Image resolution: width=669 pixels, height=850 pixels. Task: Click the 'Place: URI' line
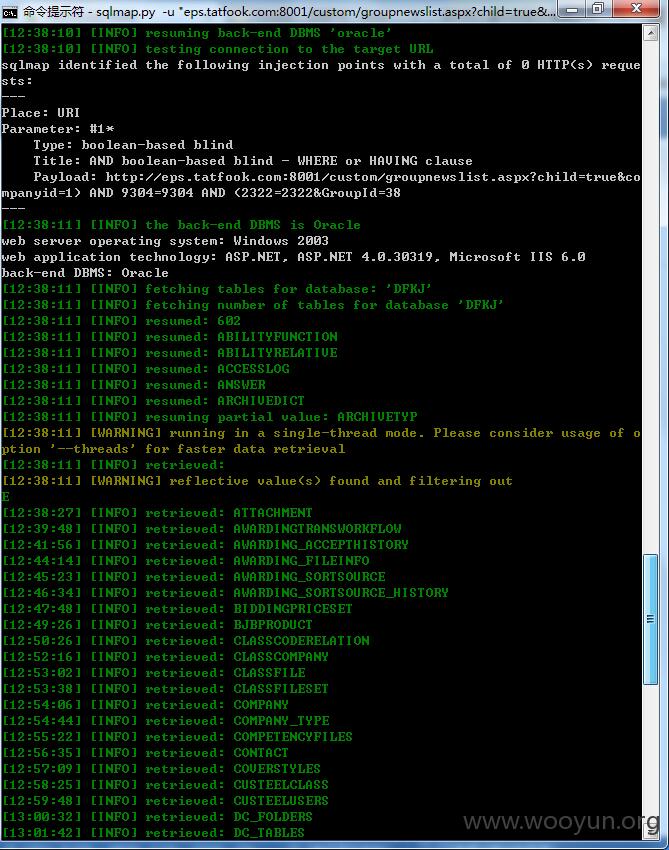tap(41, 113)
